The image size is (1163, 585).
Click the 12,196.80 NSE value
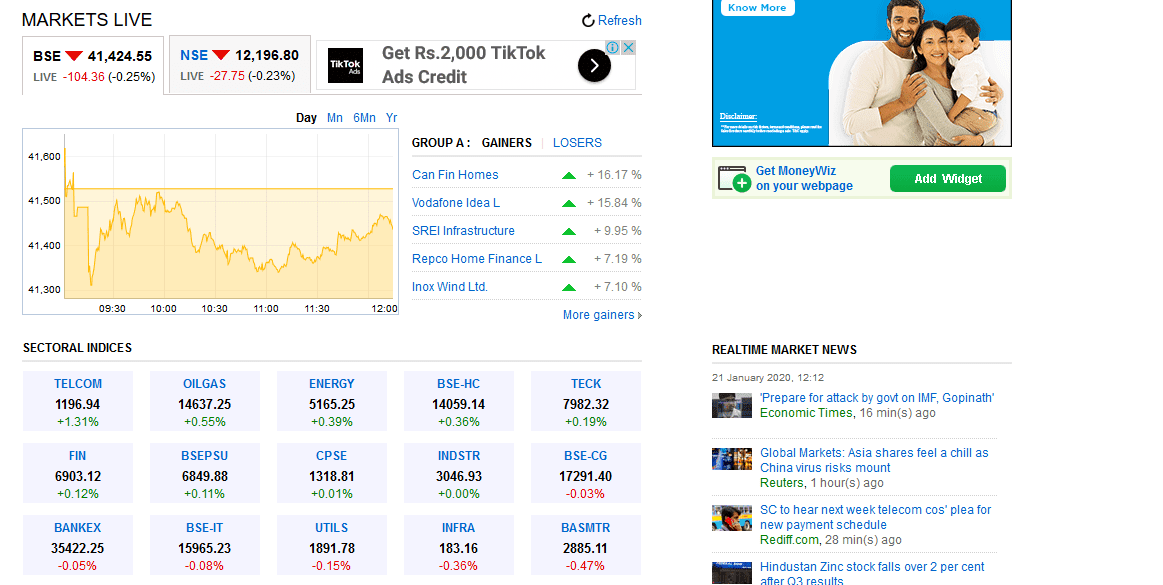pyautogui.click(x=267, y=56)
